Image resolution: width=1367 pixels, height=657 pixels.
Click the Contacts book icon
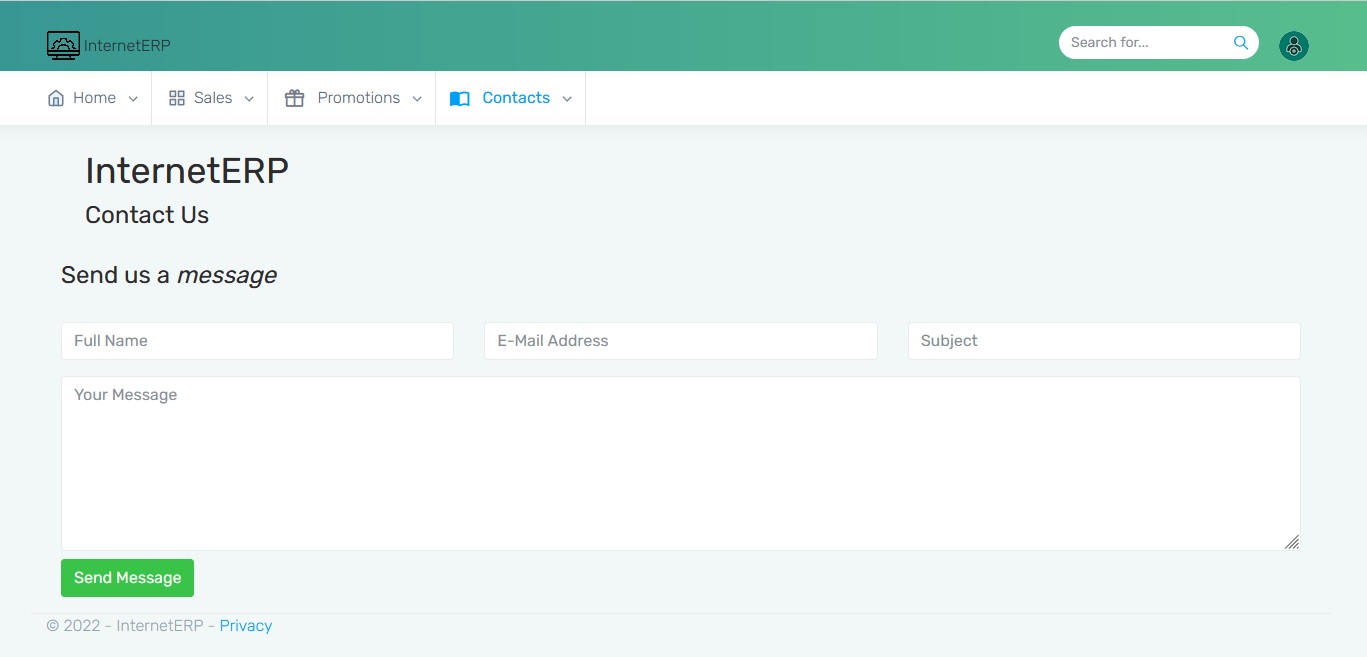[460, 98]
